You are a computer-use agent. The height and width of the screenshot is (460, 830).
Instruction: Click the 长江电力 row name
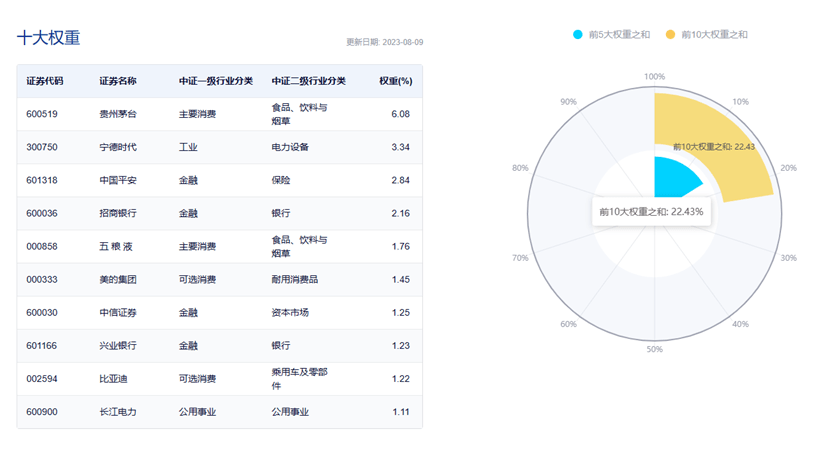pos(118,412)
